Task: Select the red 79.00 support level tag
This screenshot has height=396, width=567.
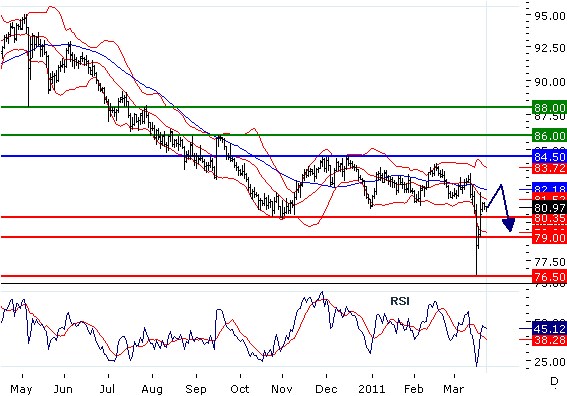Action: 550,238
